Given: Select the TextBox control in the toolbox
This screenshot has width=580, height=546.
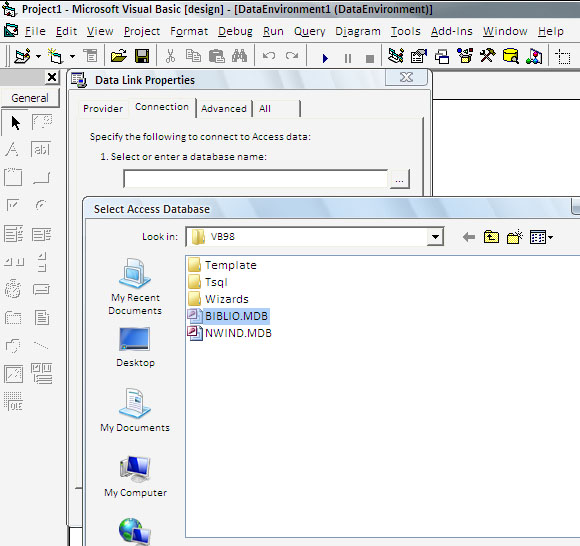Looking at the screenshot, I should coord(41,149).
